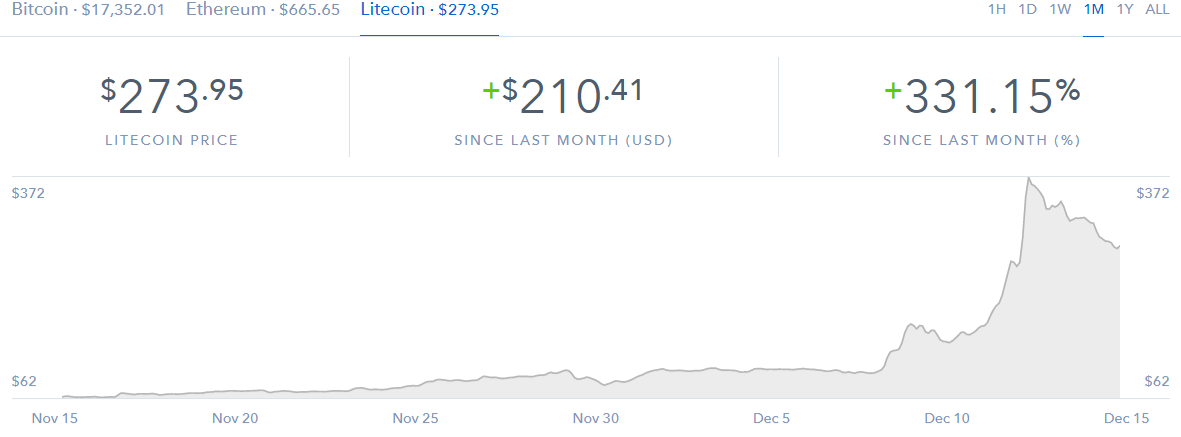Open the Ethereum price tab
This screenshot has width=1181, height=437.
(x=262, y=10)
